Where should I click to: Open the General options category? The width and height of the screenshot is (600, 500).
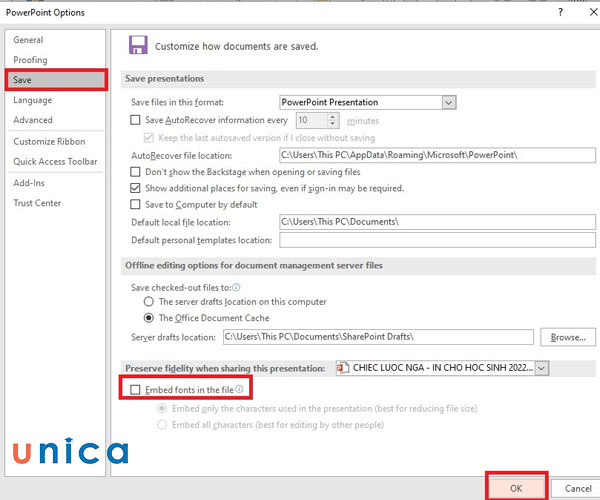(x=28, y=40)
